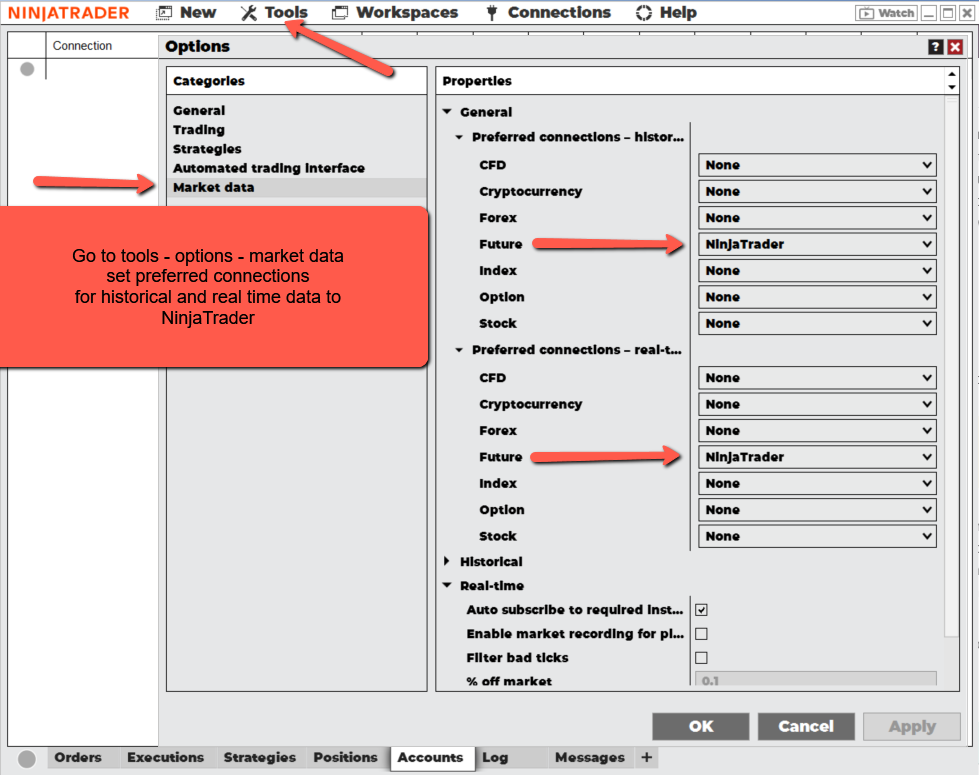Switch to the Messages tab
Image resolution: width=979 pixels, height=775 pixels.
[589, 758]
